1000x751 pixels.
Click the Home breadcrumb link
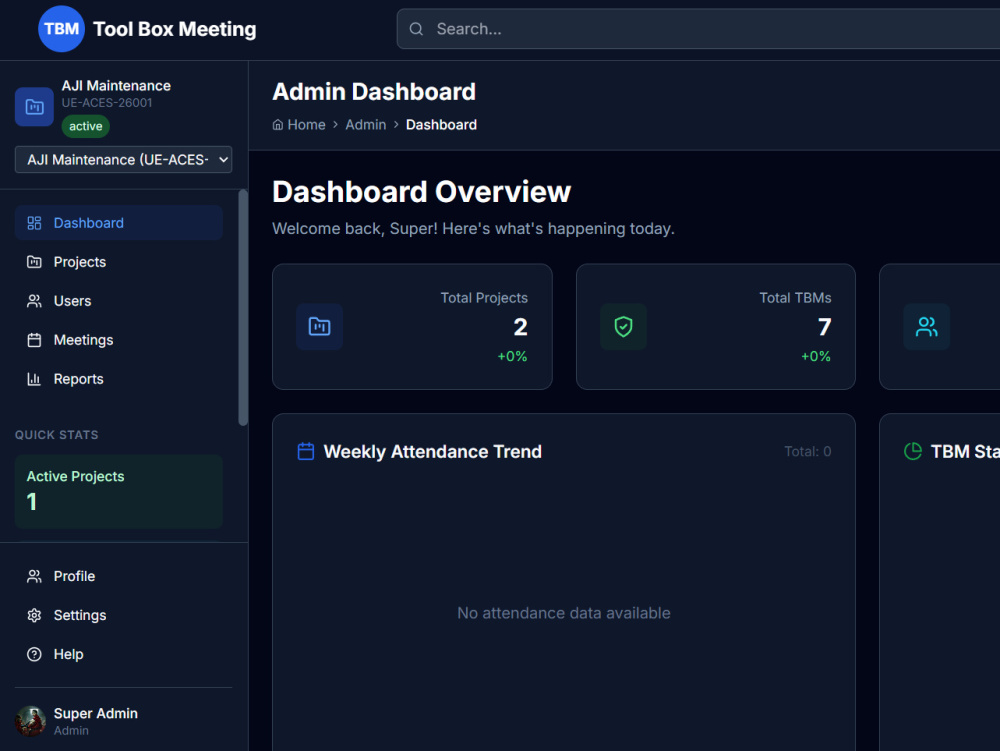click(x=306, y=125)
